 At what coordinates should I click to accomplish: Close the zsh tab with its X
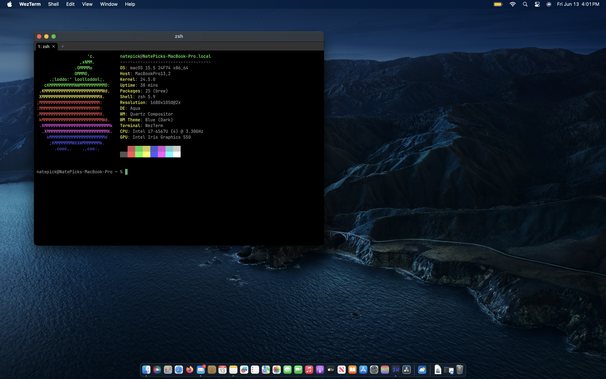[x=54, y=46]
